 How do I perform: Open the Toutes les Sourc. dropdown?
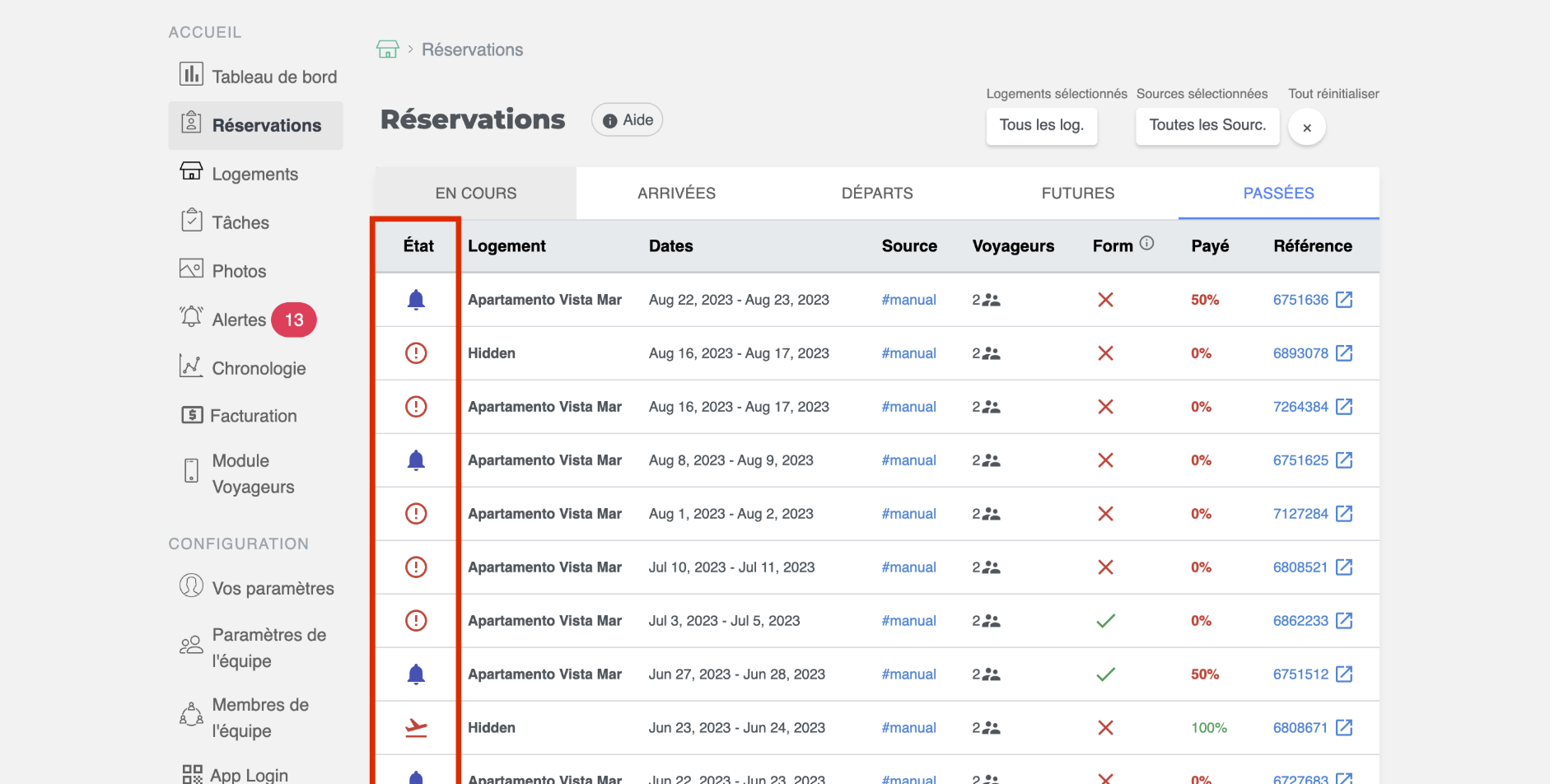pyautogui.click(x=1207, y=125)
